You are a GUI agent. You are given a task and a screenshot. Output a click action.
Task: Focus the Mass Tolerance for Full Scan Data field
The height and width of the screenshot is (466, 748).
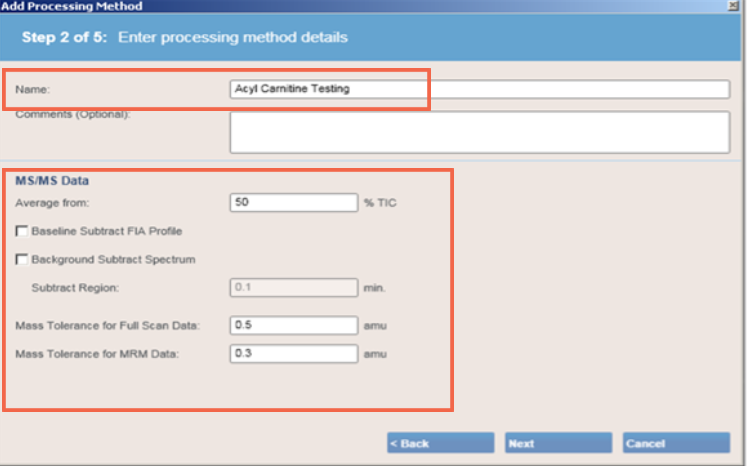click(293, 325)
